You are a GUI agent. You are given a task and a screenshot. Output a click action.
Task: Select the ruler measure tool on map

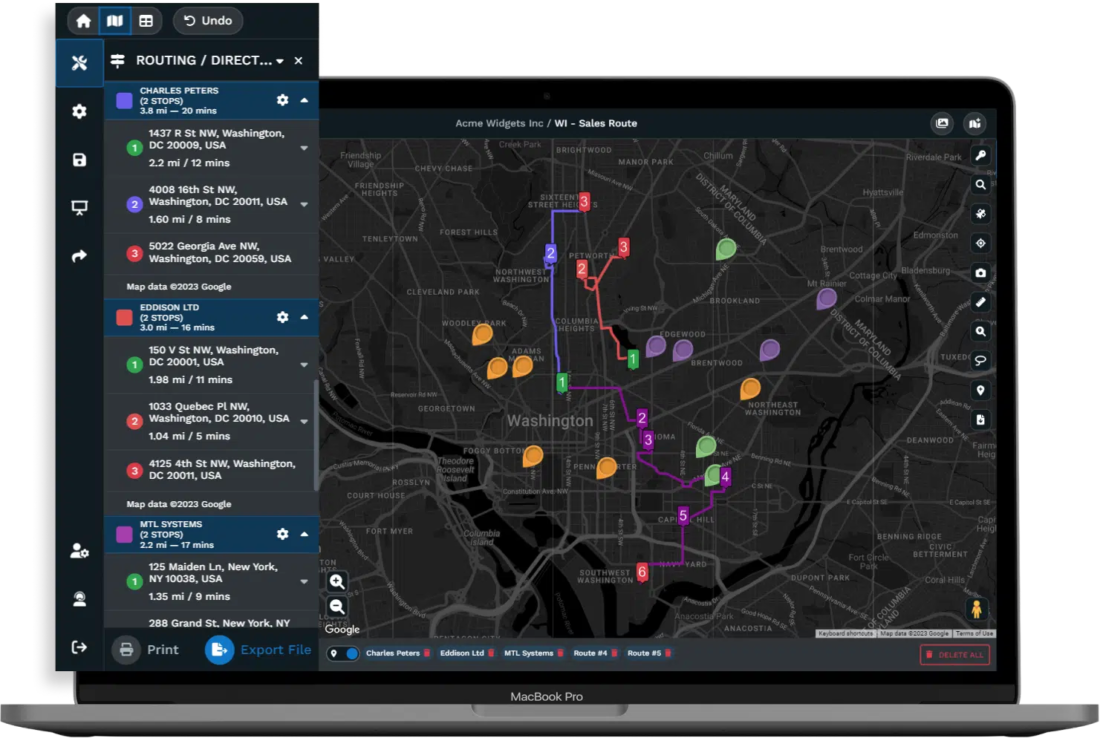click(x=981, y=302)
